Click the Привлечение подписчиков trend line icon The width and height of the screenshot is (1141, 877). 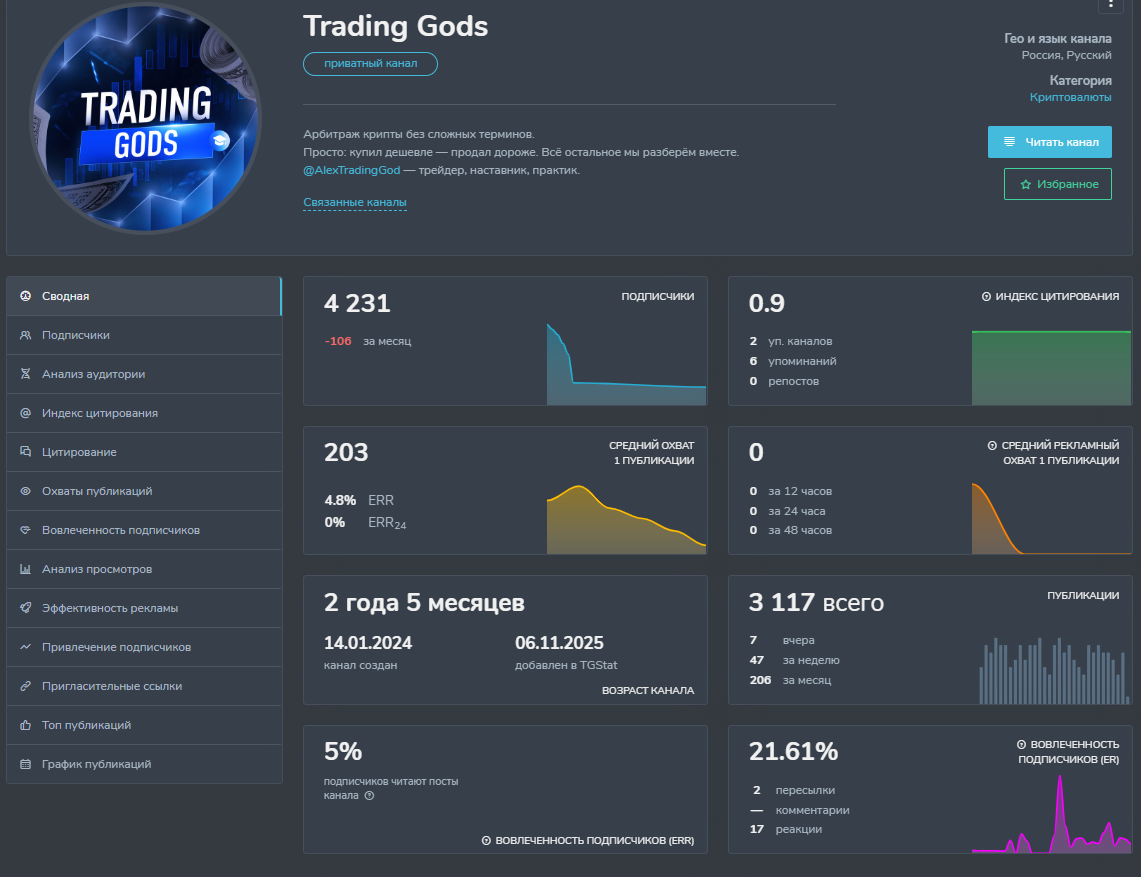point(25,647)
